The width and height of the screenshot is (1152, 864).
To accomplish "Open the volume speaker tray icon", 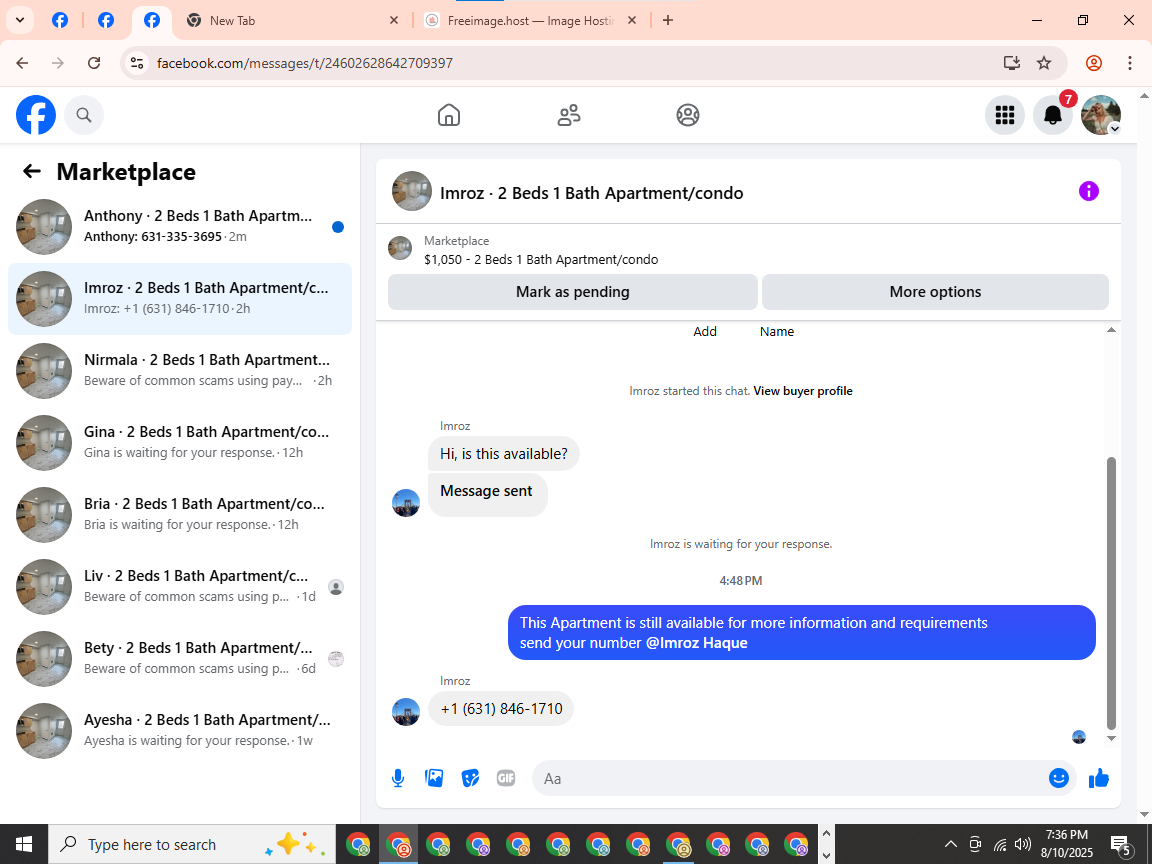I will [x=1022, y=844].
